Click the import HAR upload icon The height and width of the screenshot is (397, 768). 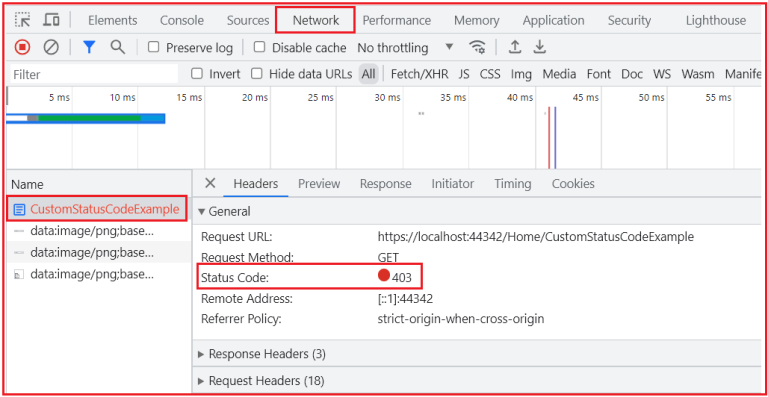pos(514,47)
